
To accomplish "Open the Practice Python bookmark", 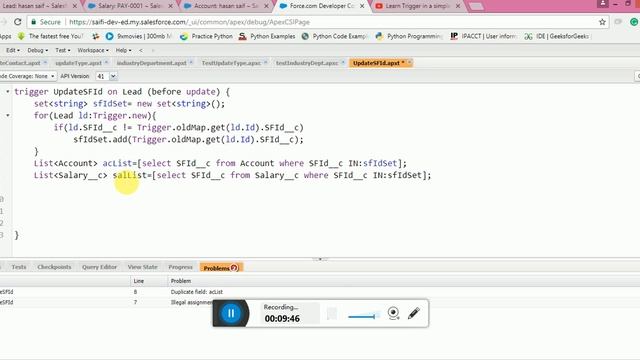I will [x=207, y=36].
